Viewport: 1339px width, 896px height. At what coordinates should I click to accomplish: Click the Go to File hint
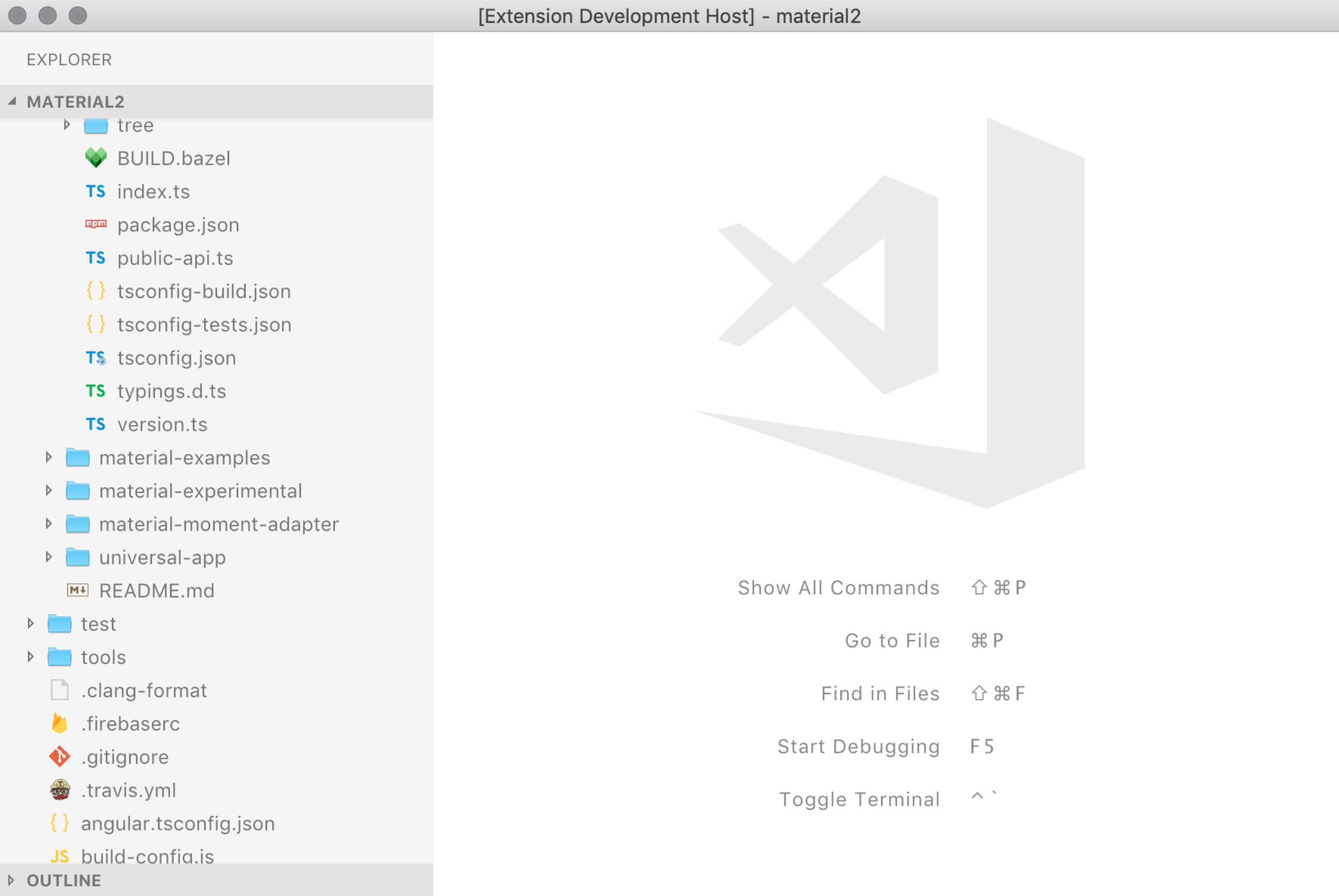pos(892,641)
